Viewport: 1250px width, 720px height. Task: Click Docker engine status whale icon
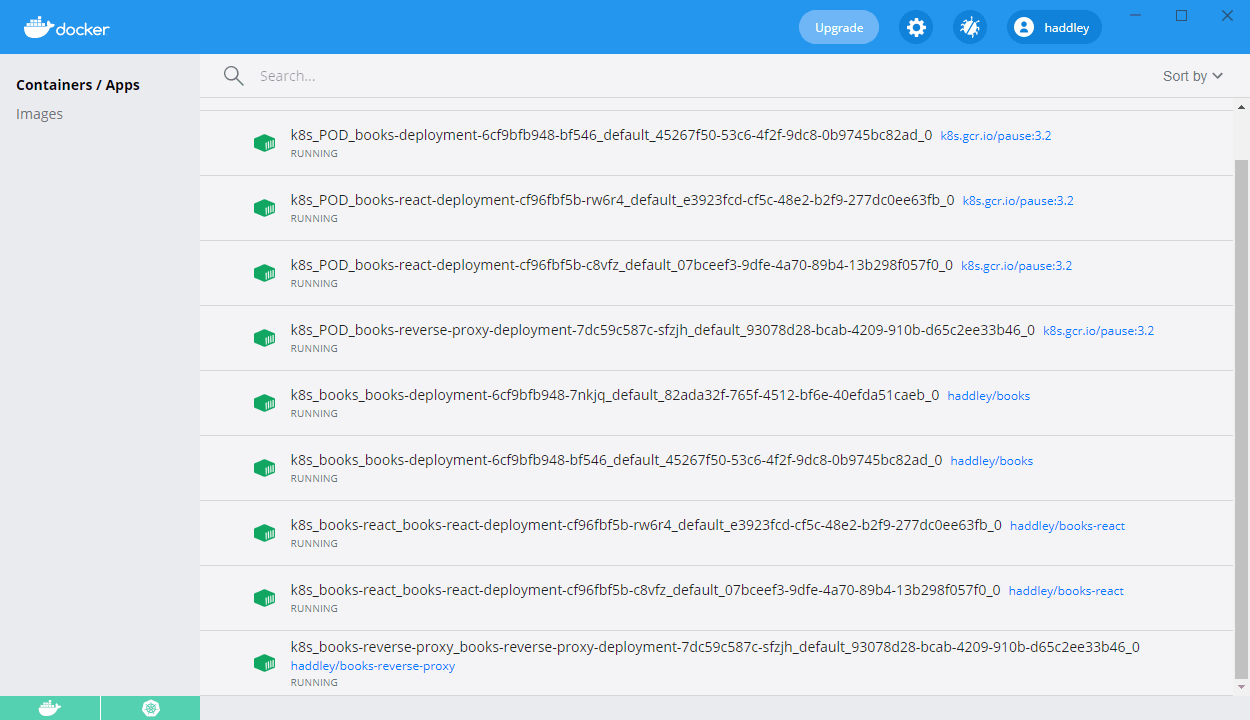[49, 708]
